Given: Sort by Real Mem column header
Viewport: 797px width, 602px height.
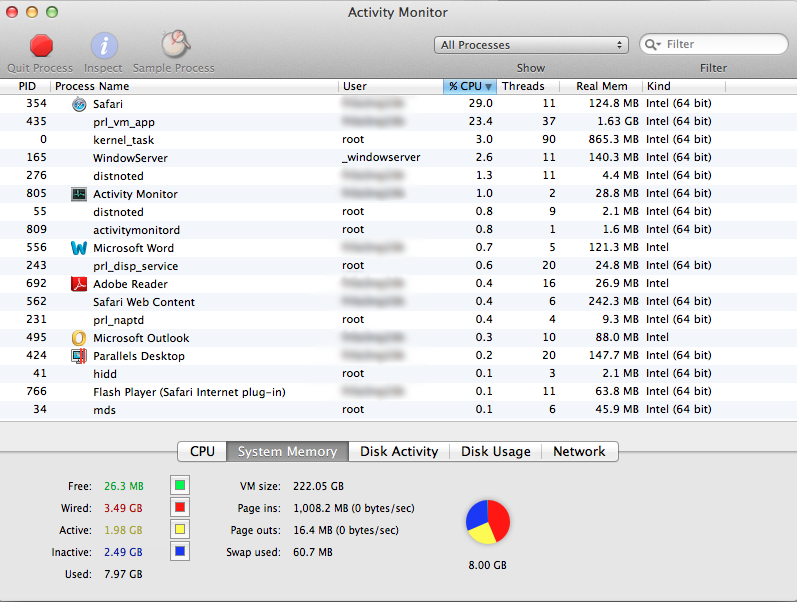Looking at the screenshot, I should [601, 86].
